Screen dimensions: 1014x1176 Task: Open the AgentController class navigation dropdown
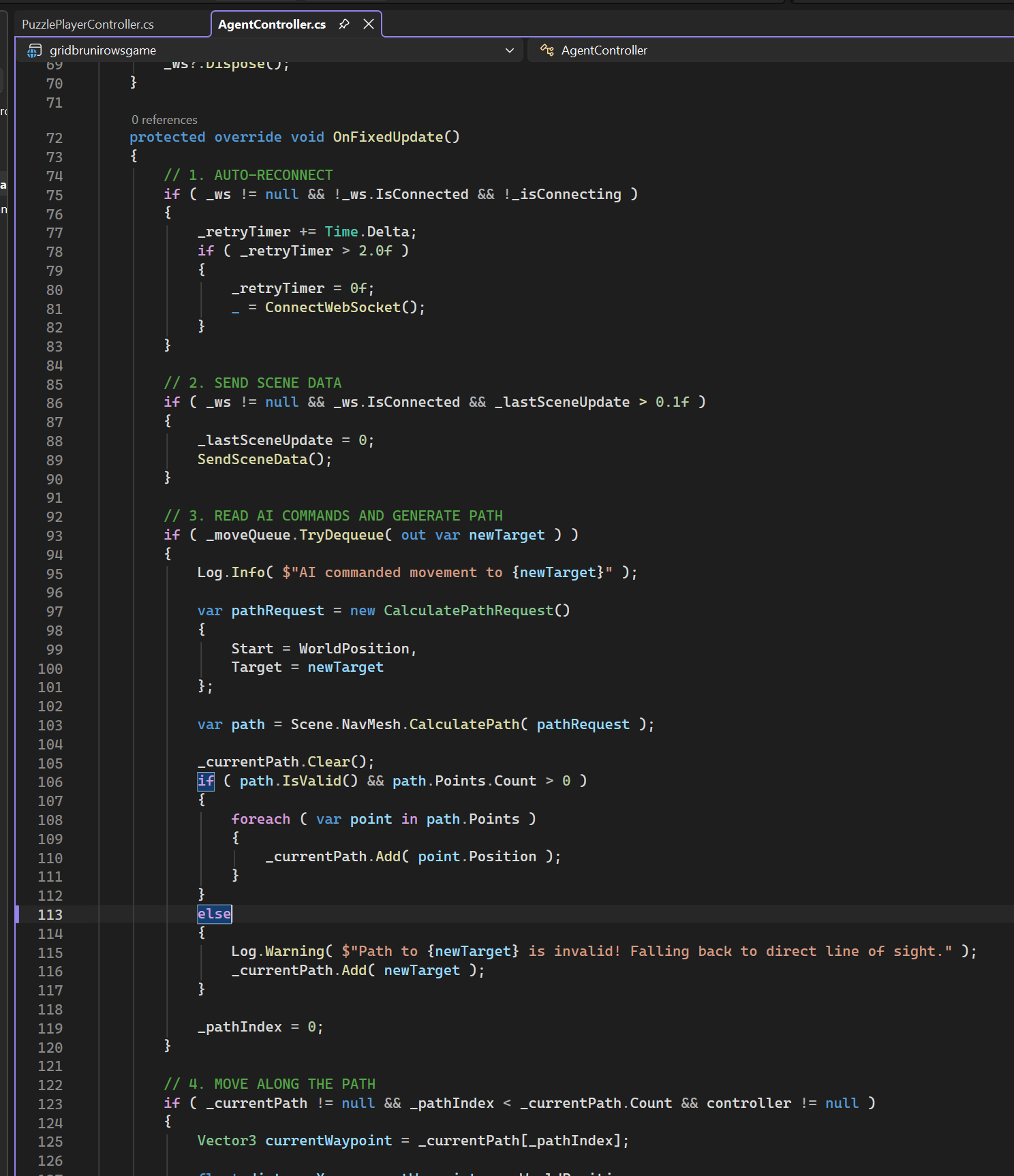click(771, 50)
